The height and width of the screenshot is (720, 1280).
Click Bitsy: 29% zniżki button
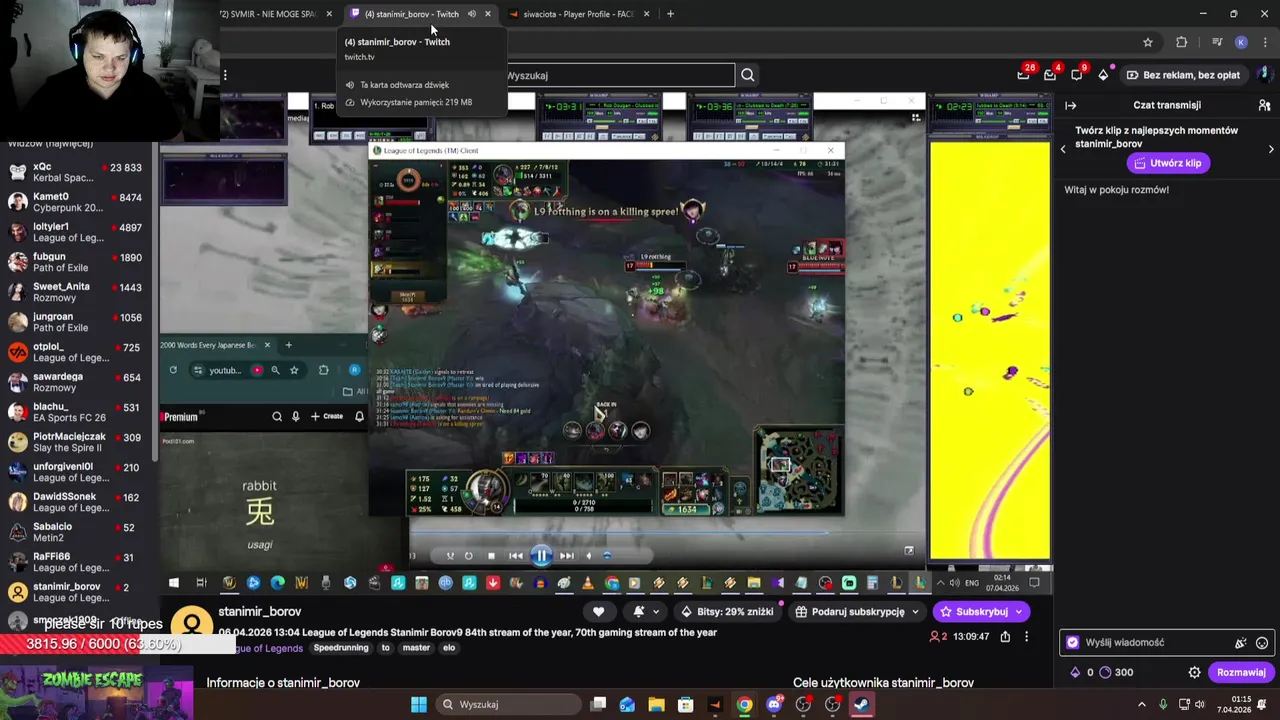[x=727, y=611]
